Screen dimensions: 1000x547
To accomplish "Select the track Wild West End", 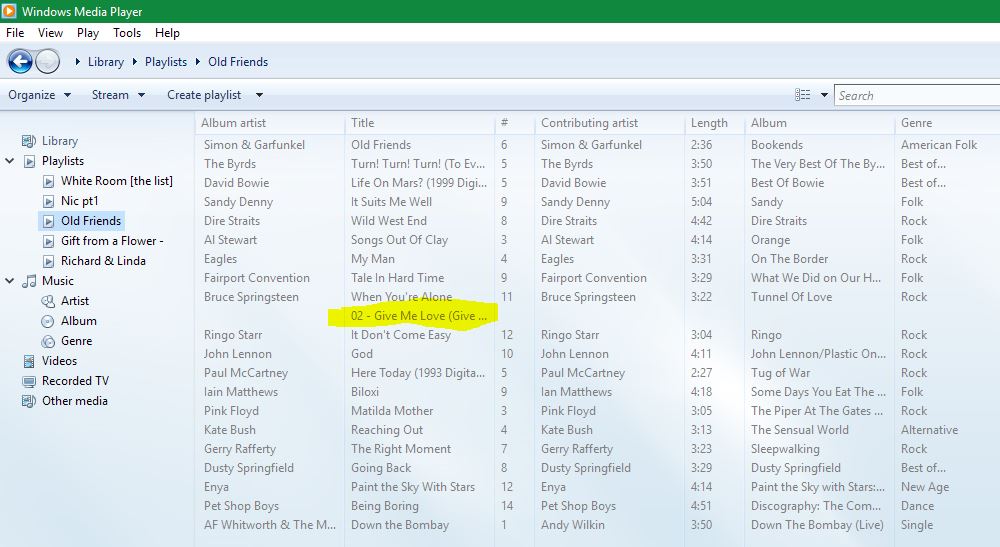I will [x=388, y=221].
